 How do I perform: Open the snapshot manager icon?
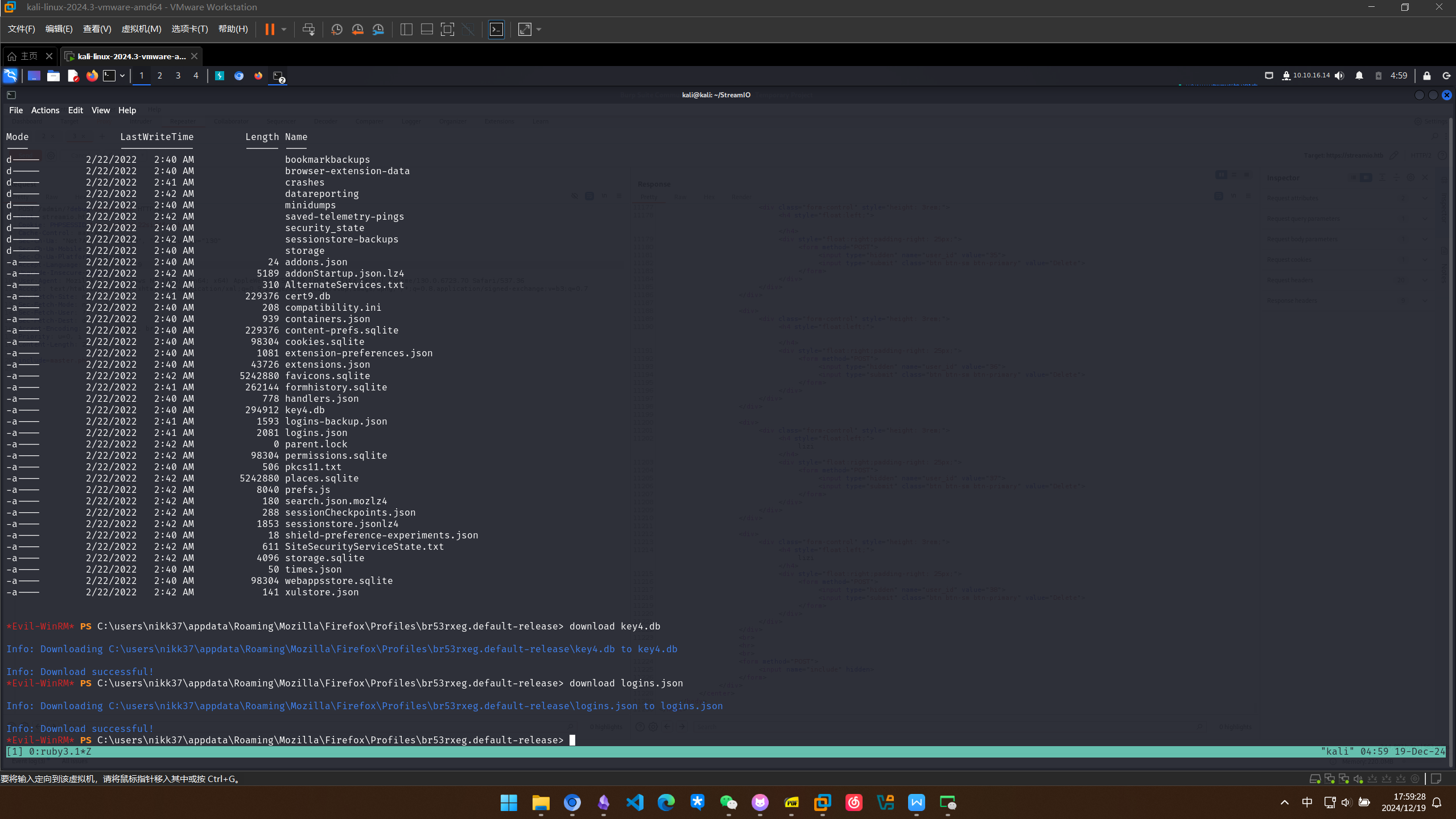click(x=378, y=30)
